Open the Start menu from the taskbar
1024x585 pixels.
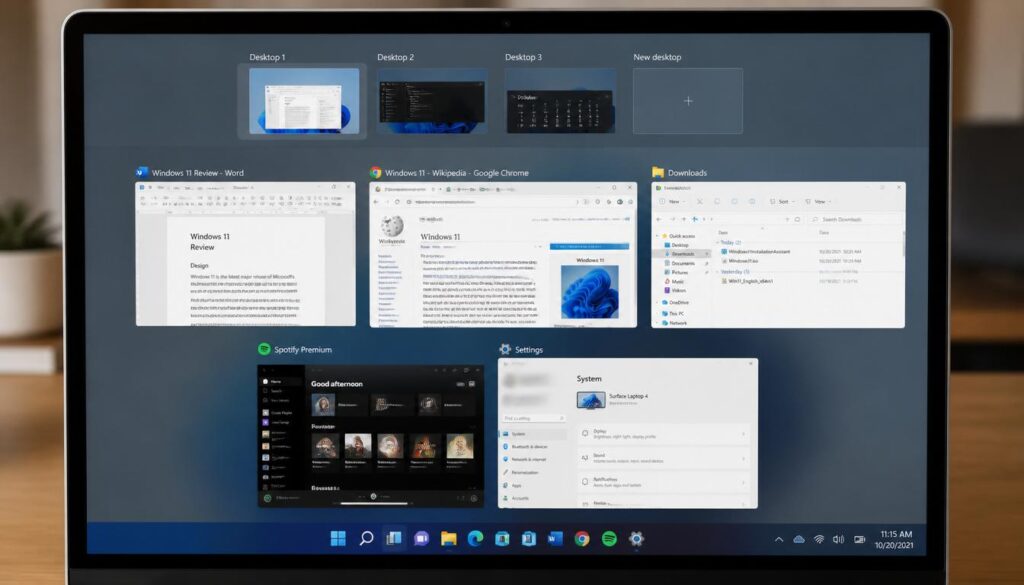[x=338, y=539]
